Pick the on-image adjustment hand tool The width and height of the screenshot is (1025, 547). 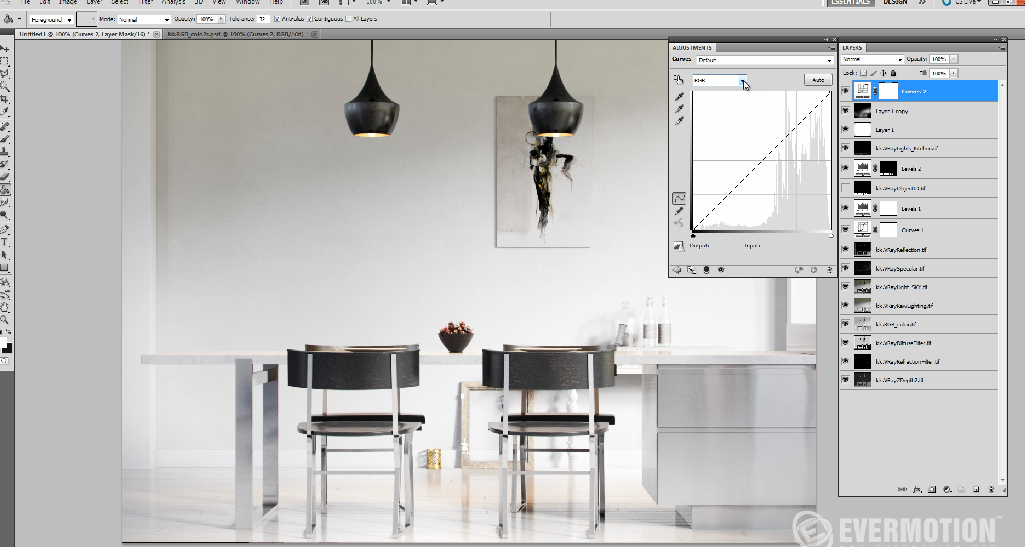[x=679, y=80]
